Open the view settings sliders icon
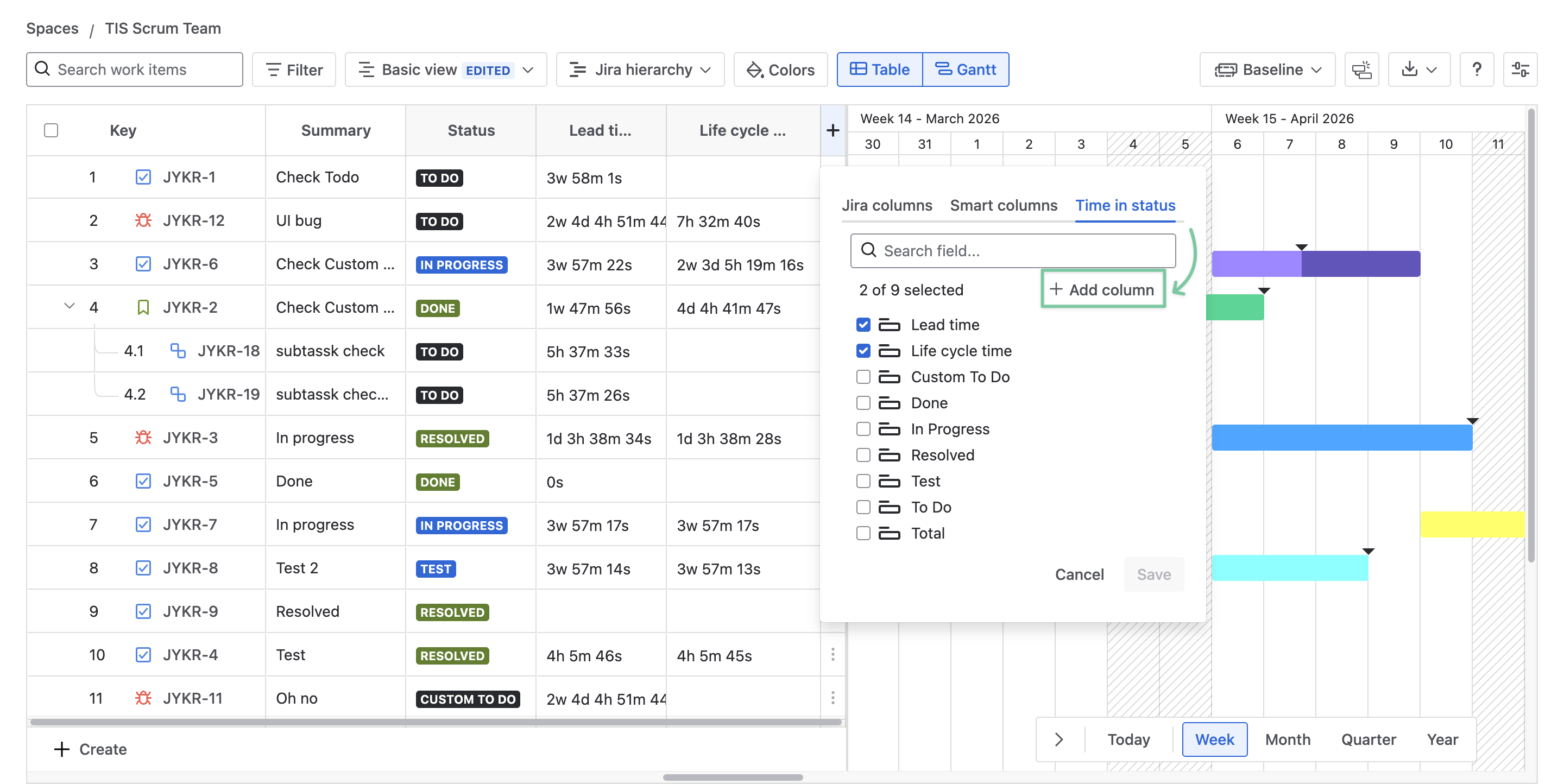Screen dimensions: 1564x784 (x=1519, y=69)
